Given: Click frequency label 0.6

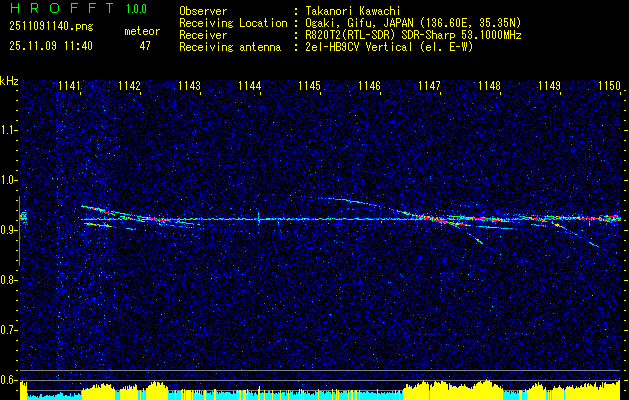Looking at the screenshot, I should click(x=8, y=380).
